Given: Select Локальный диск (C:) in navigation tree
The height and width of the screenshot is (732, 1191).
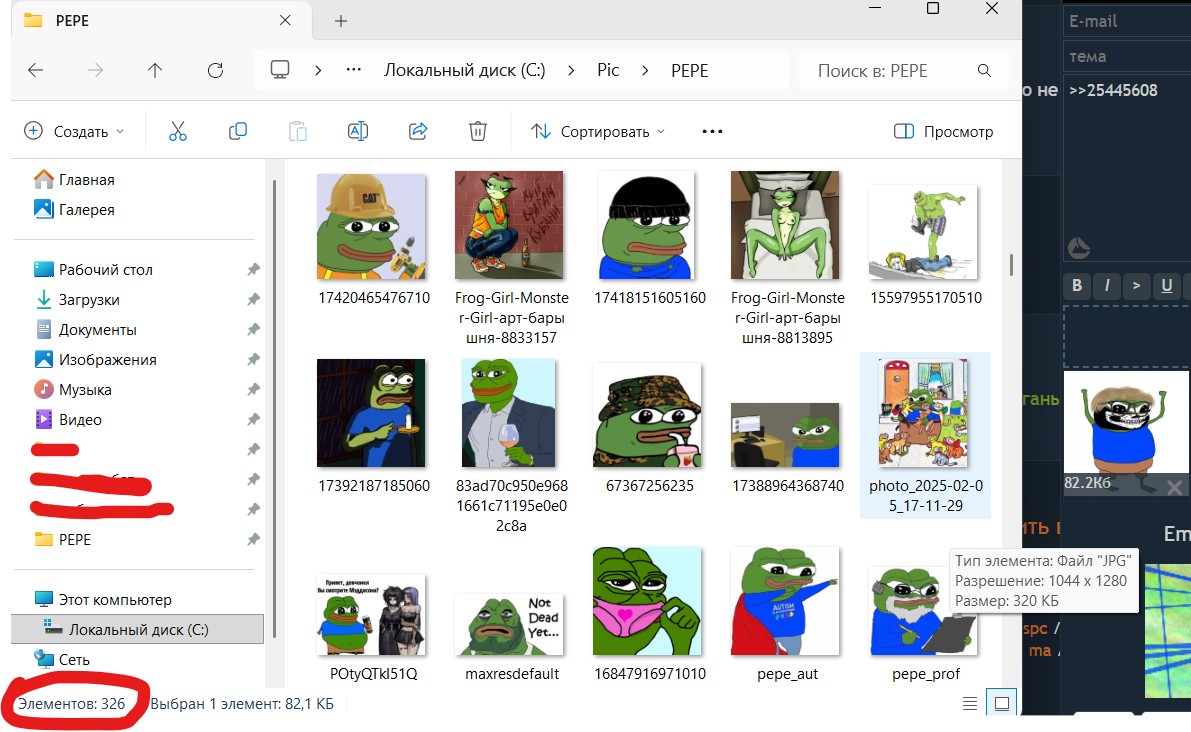Looking at the screenshot, I should point(137,629).
